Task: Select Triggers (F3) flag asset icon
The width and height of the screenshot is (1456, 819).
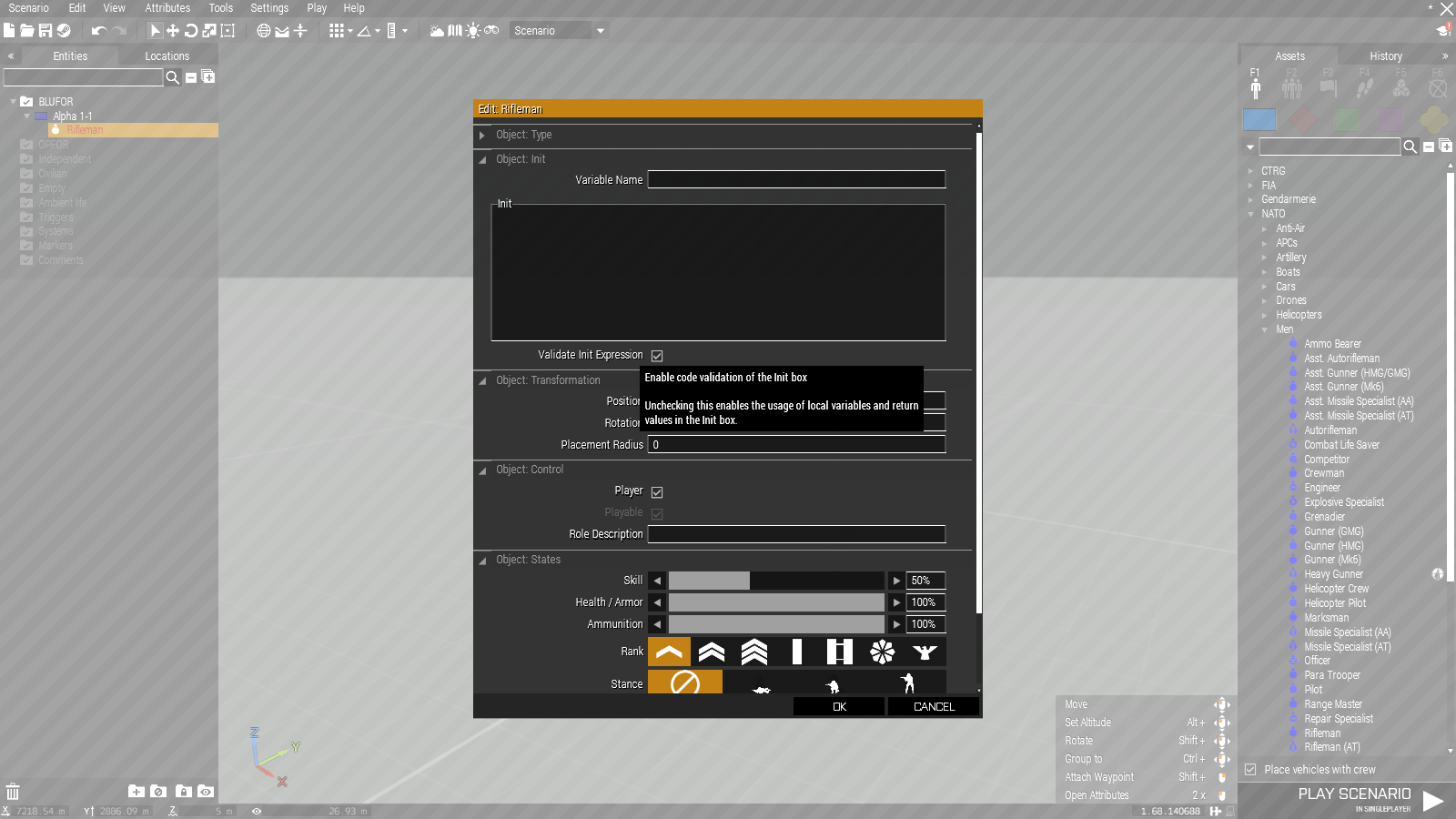Action: (x=1329, y=87)
